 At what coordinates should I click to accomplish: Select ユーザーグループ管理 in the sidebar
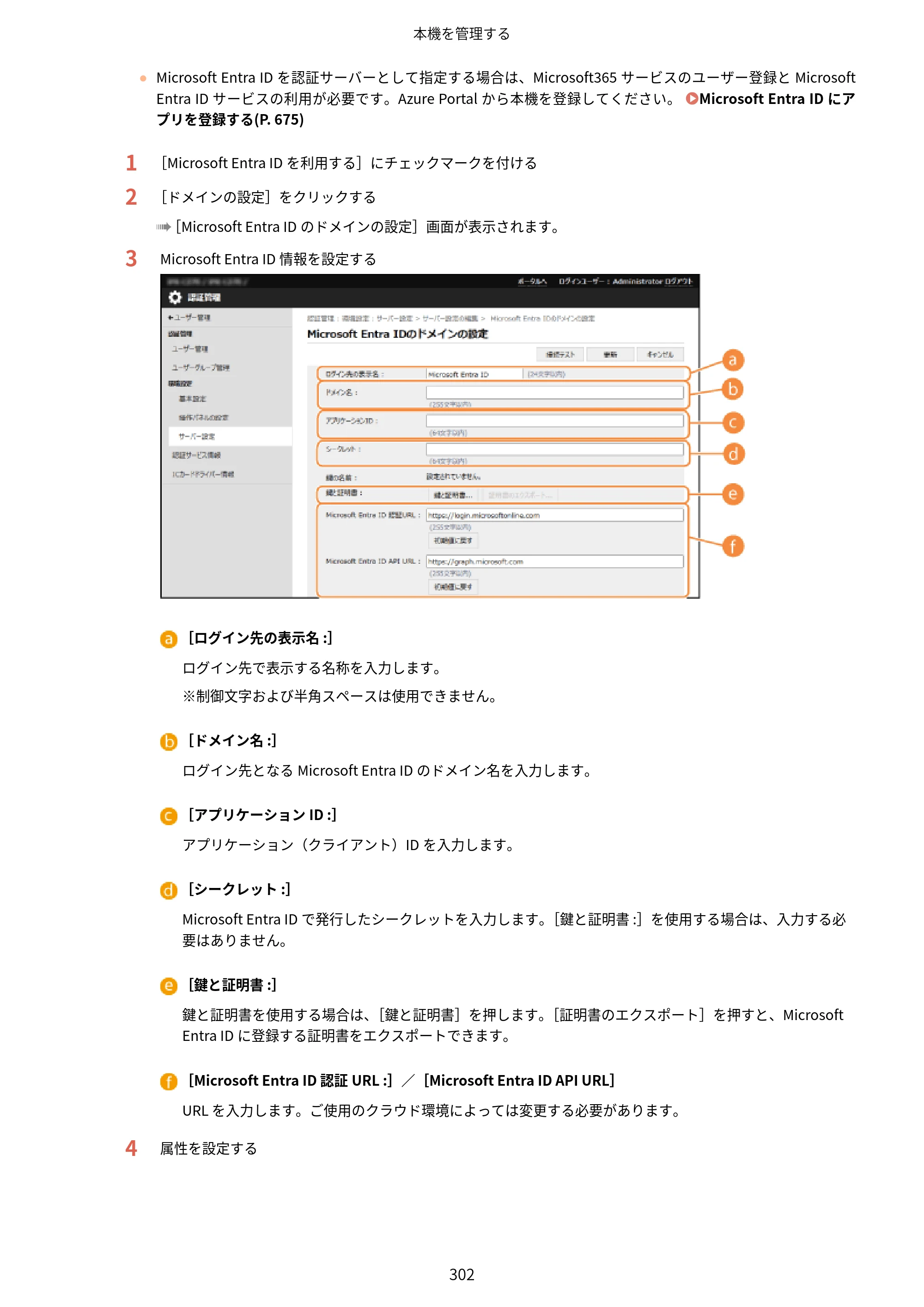tap(201, 368)
